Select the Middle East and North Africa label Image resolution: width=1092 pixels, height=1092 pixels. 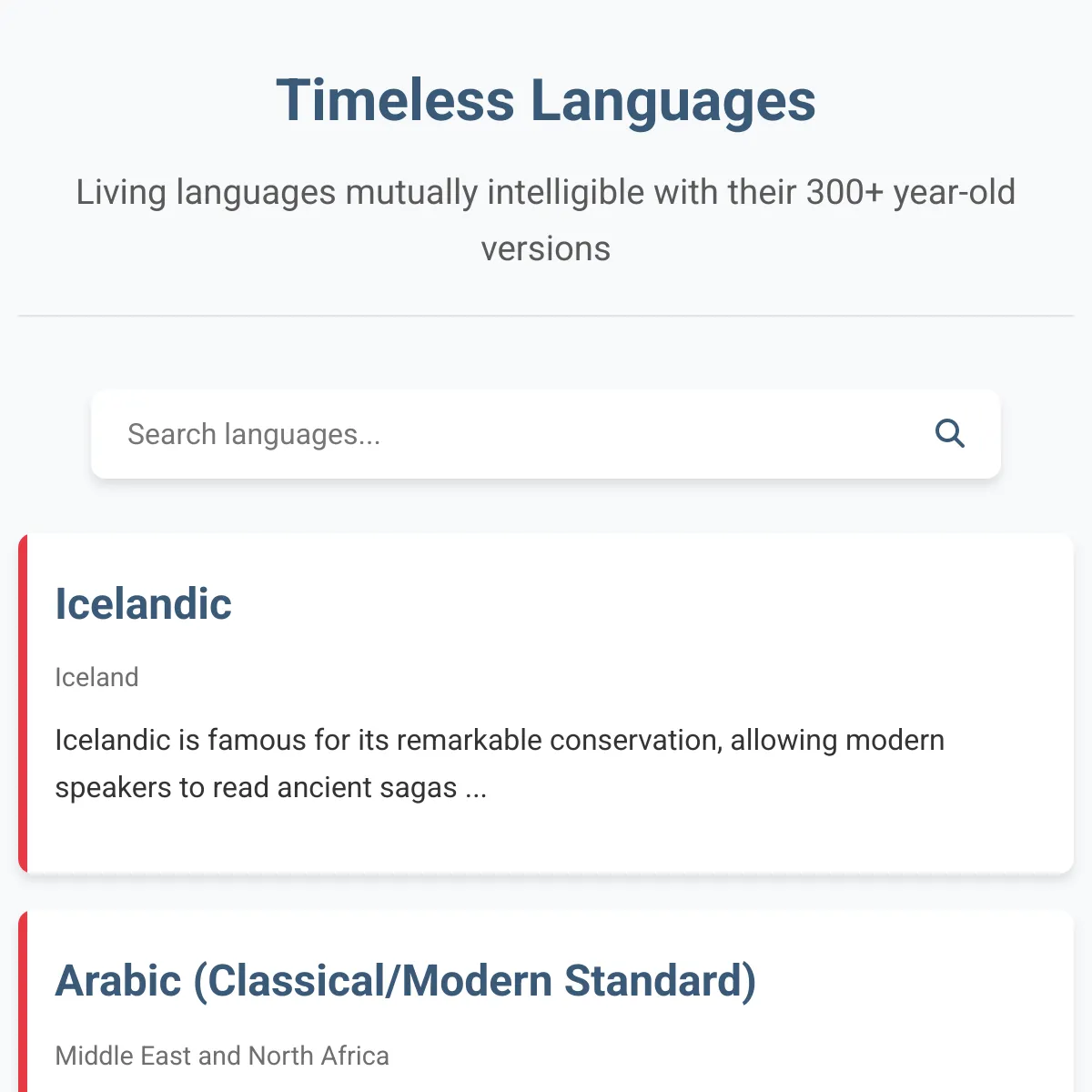[222, 1056]
